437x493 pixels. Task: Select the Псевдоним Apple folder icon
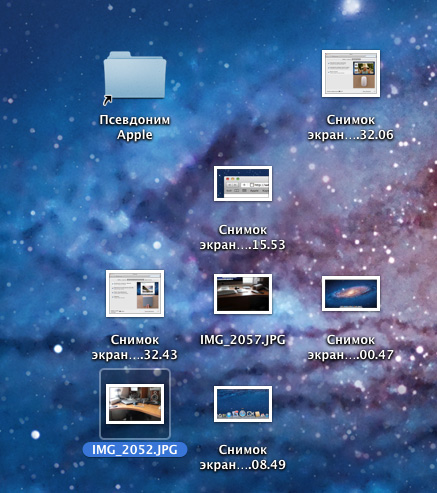[135, 75]
